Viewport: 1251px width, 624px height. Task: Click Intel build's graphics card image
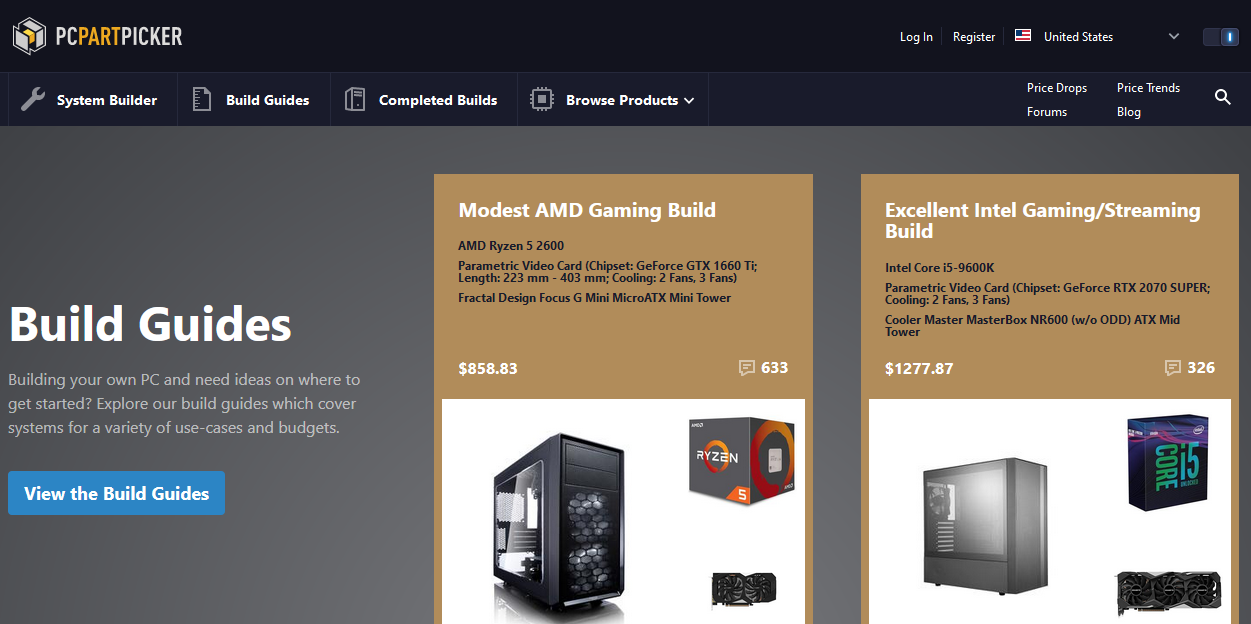[x=1168, y=594]
